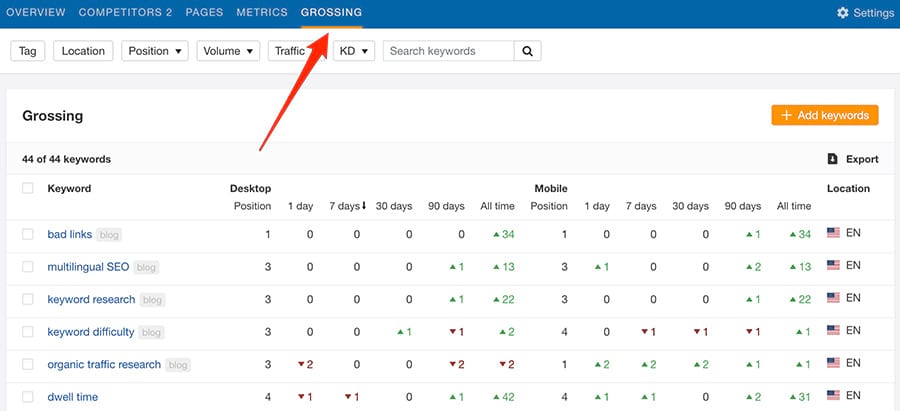
Task: Switch to the Overview tab
Action: 36,13
